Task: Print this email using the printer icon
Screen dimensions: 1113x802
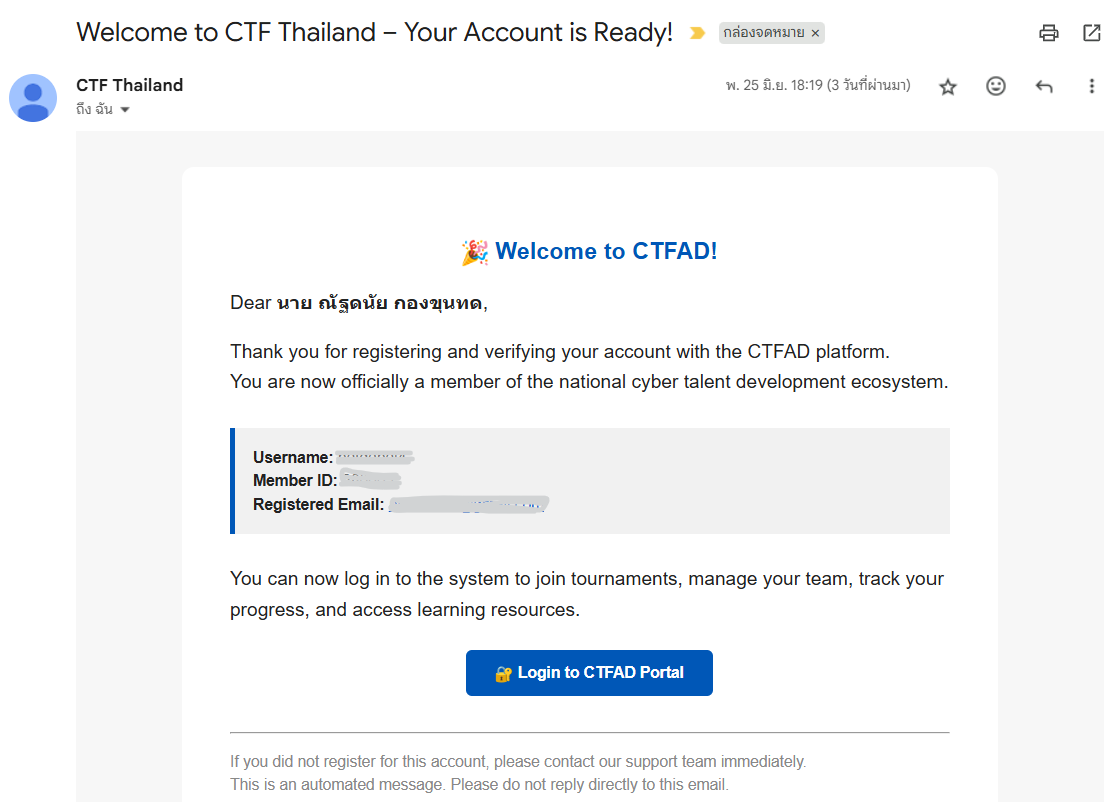Action: point(1048,32)
